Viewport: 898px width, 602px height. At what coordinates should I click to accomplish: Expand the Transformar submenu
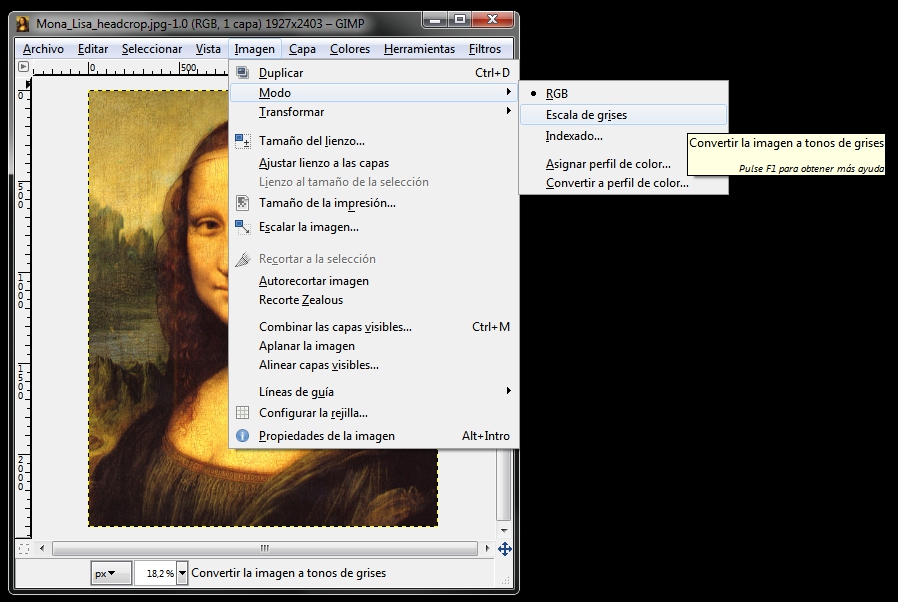click(373, 112)
